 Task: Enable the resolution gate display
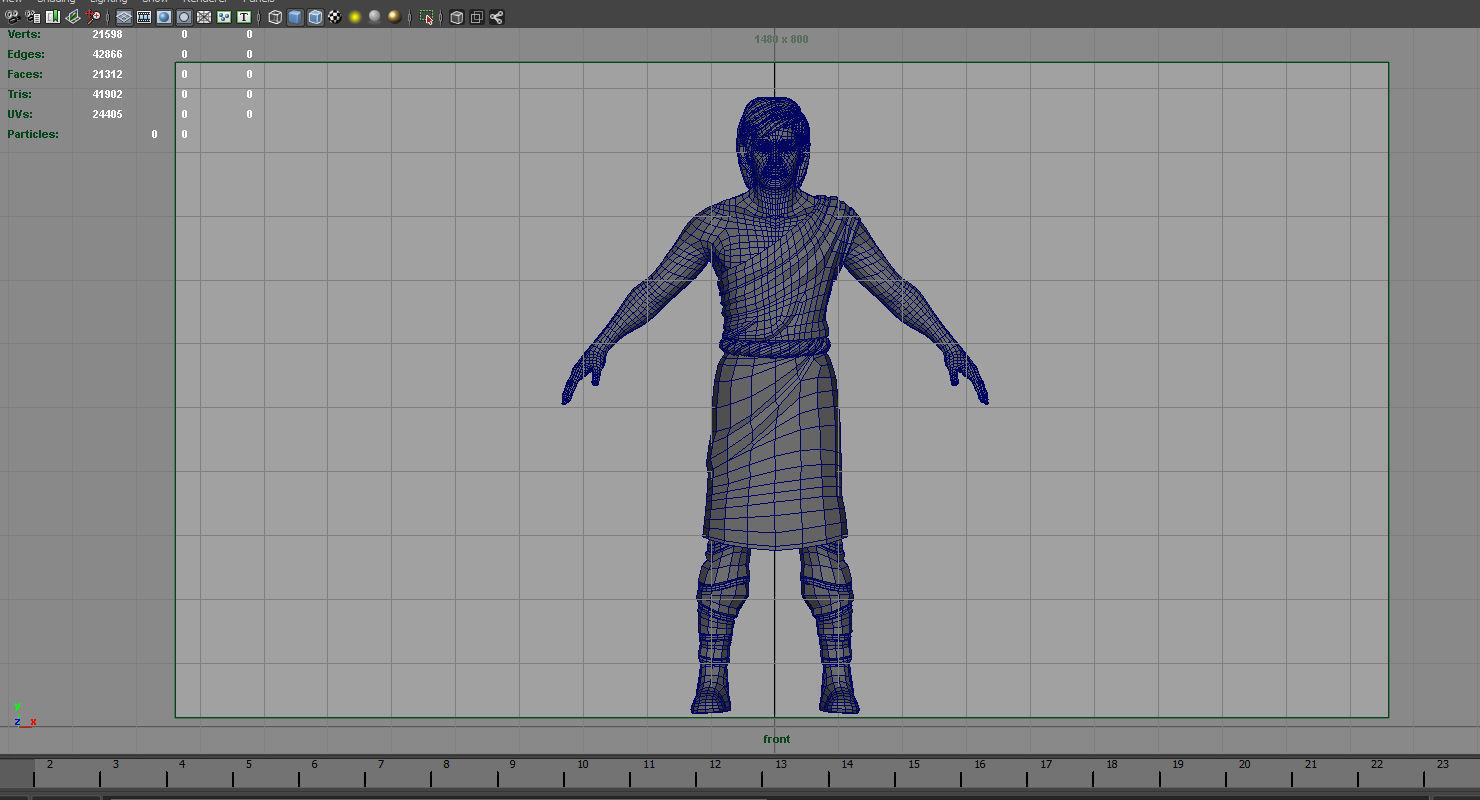click(162, 17)
